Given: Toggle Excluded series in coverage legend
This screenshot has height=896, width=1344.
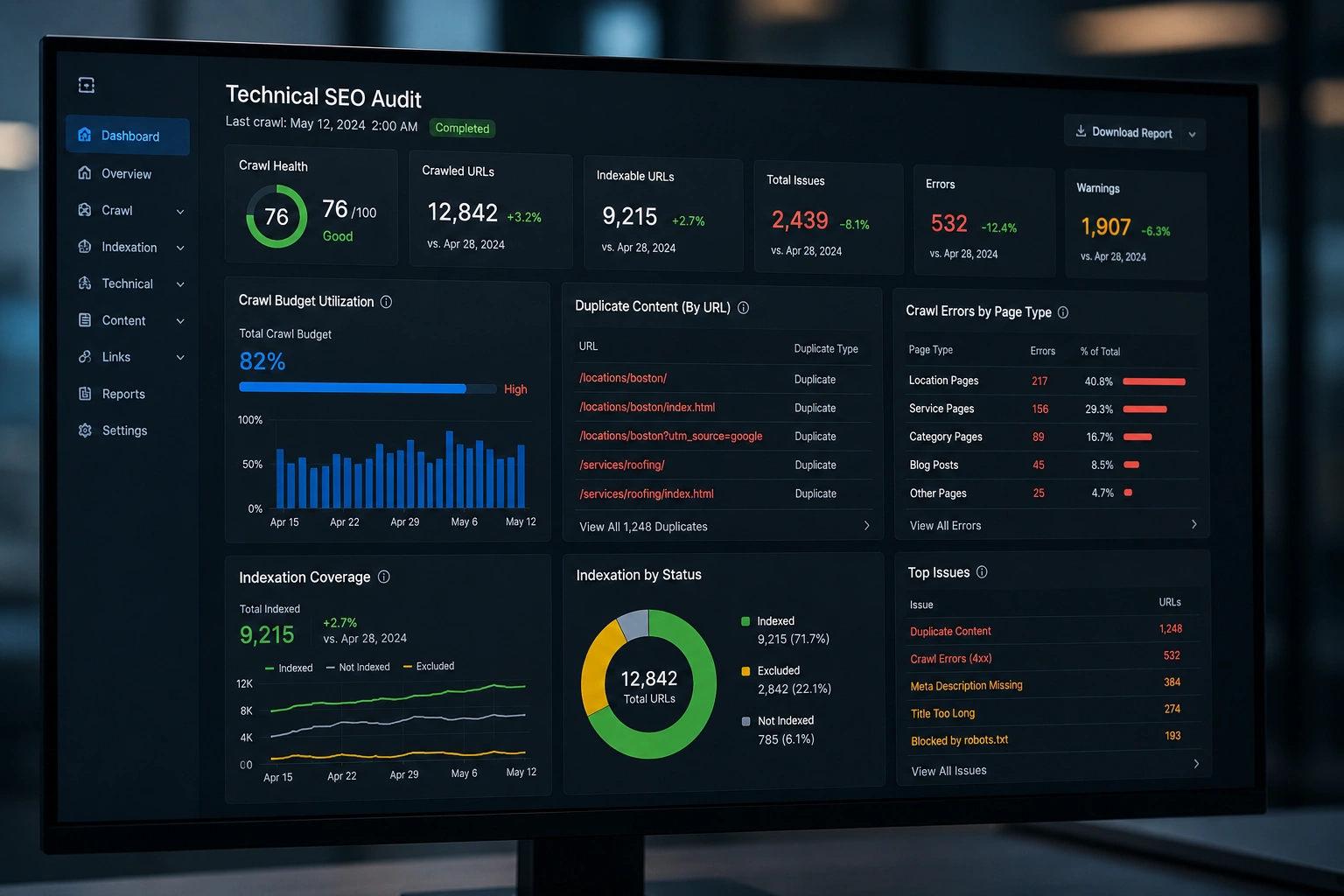Looking at the screenshot, I should [429, 666].
